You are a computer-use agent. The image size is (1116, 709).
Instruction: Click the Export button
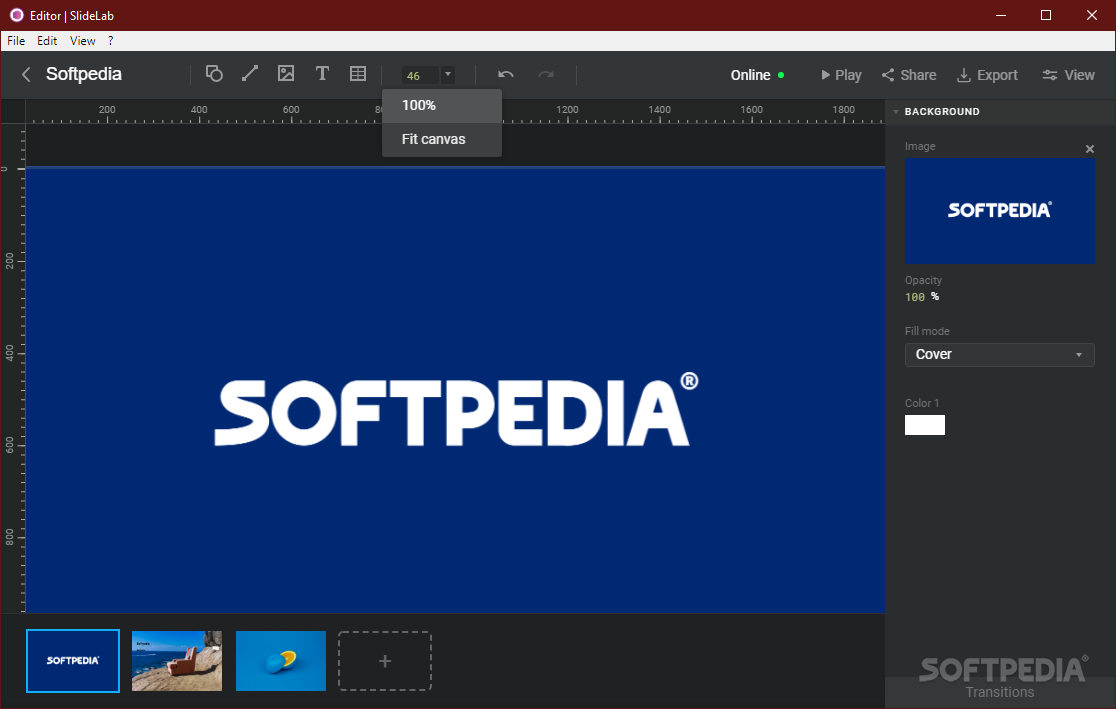[x=987, y=75]
